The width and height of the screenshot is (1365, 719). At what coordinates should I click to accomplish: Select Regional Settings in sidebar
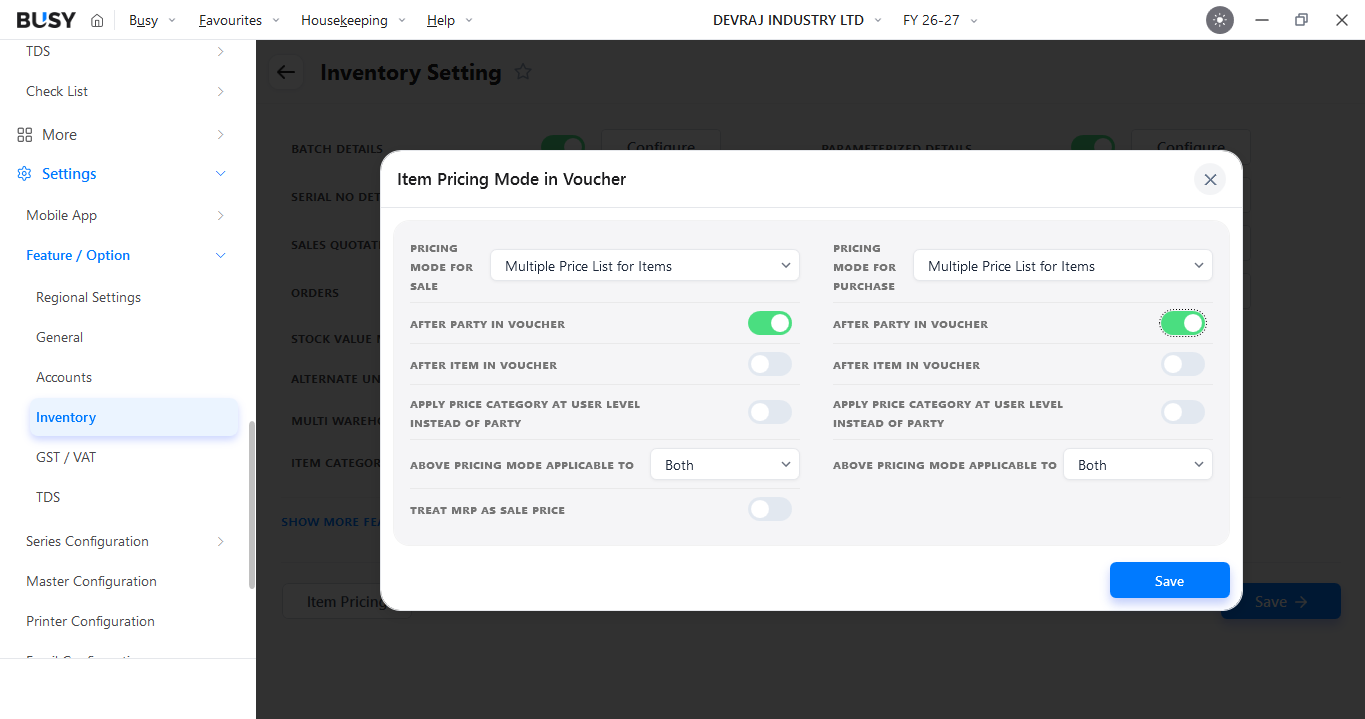pos(88,297)
